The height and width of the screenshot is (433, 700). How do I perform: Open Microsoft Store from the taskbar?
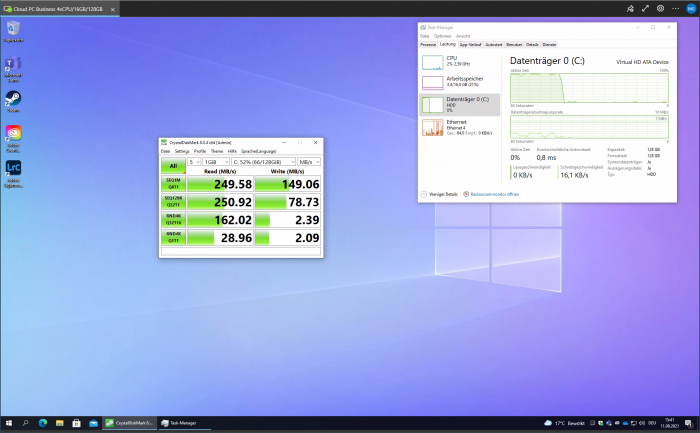point(76,423)
